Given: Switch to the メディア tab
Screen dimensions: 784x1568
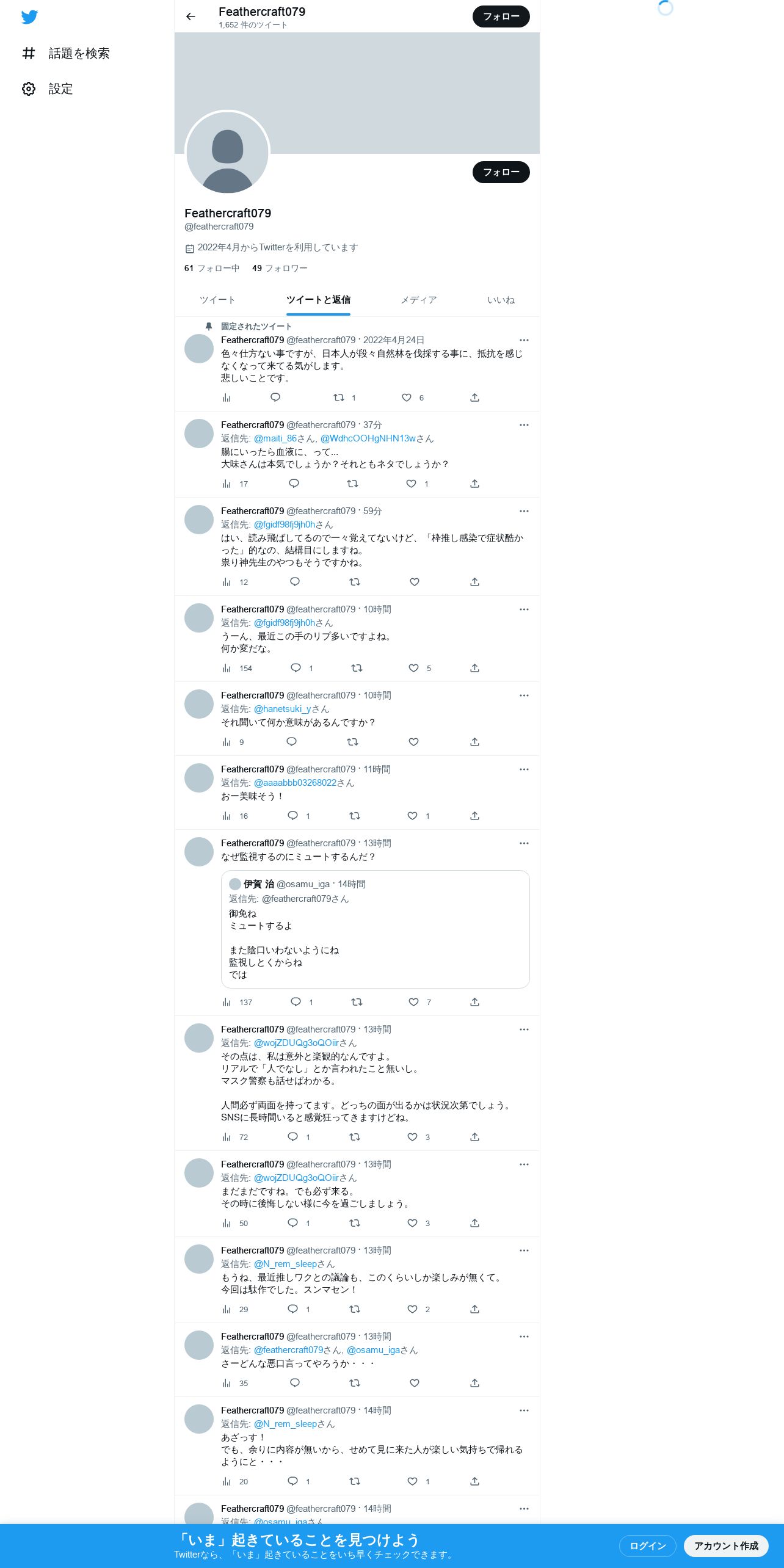Looking at the screenshot, I should coord(418,300).
